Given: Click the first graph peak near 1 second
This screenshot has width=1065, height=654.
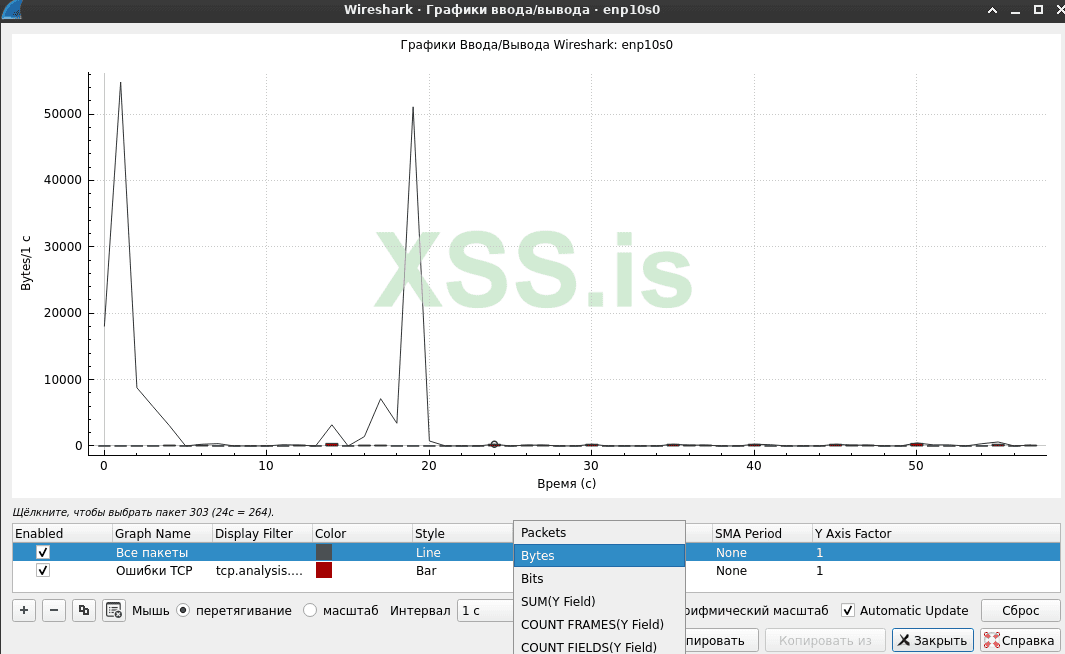Looking at the screenshot, I should coord(120,83).
